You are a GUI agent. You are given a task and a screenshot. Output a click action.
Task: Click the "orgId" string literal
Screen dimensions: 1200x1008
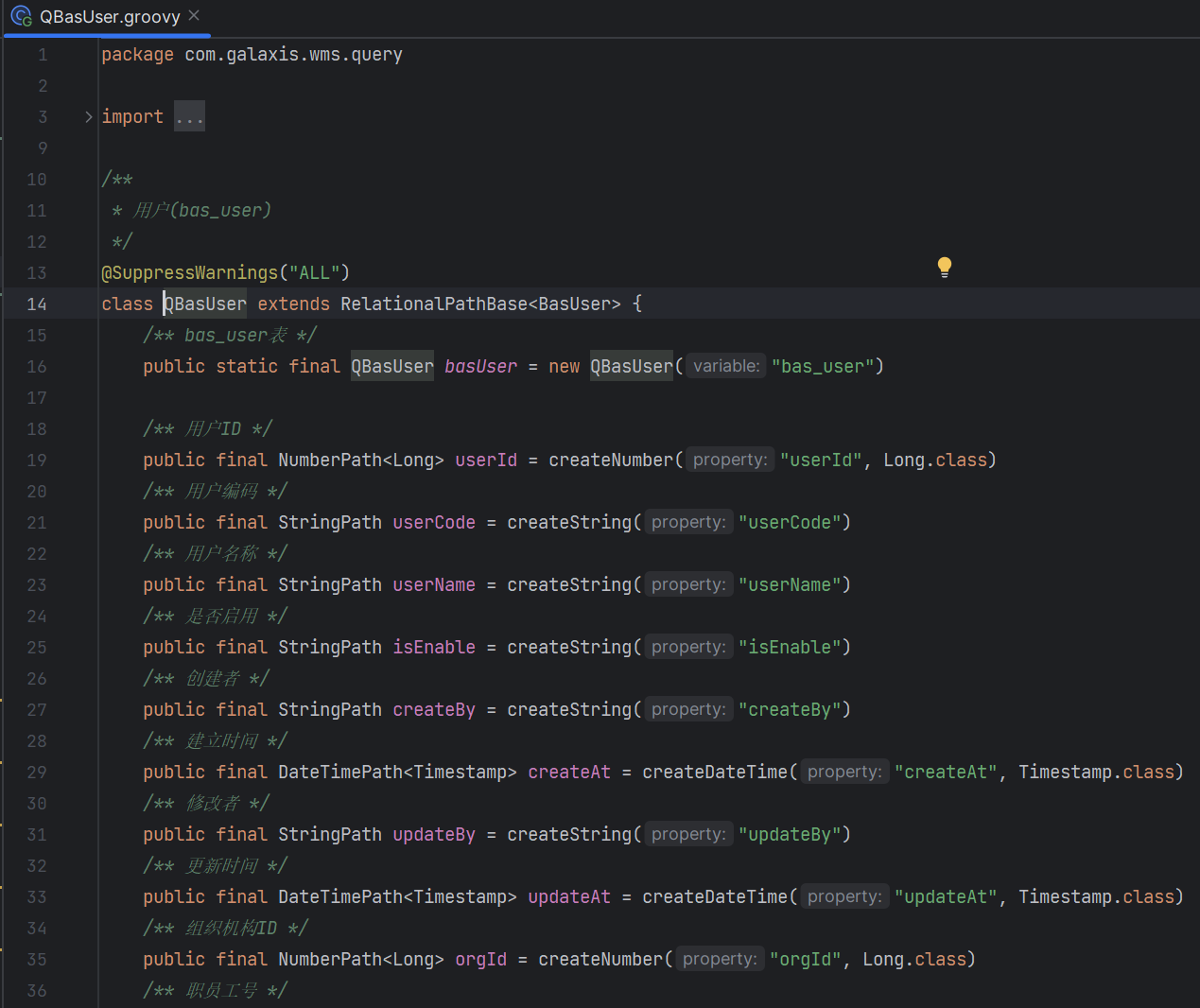805,959
